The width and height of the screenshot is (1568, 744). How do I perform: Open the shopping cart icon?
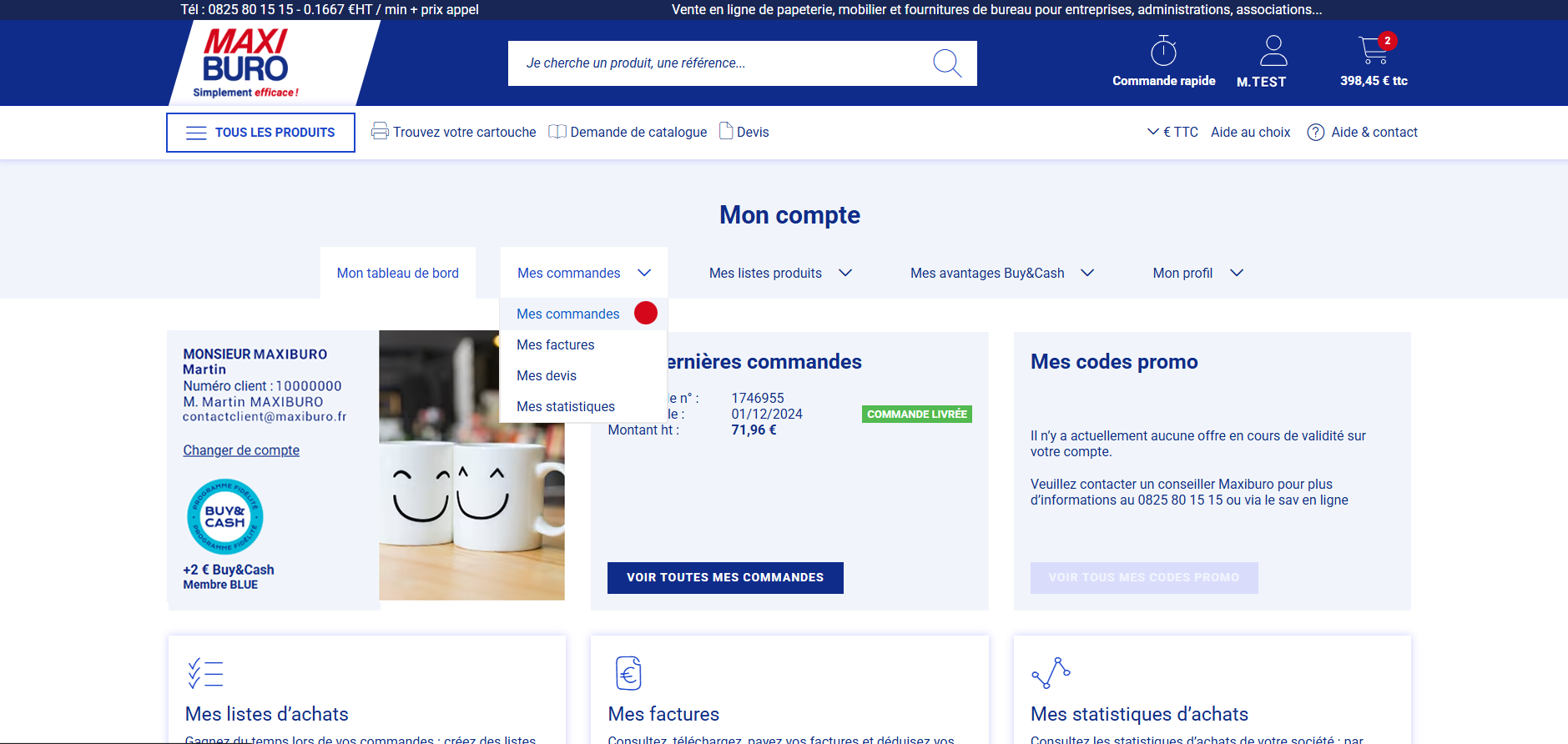click(x=1373, y=52)
